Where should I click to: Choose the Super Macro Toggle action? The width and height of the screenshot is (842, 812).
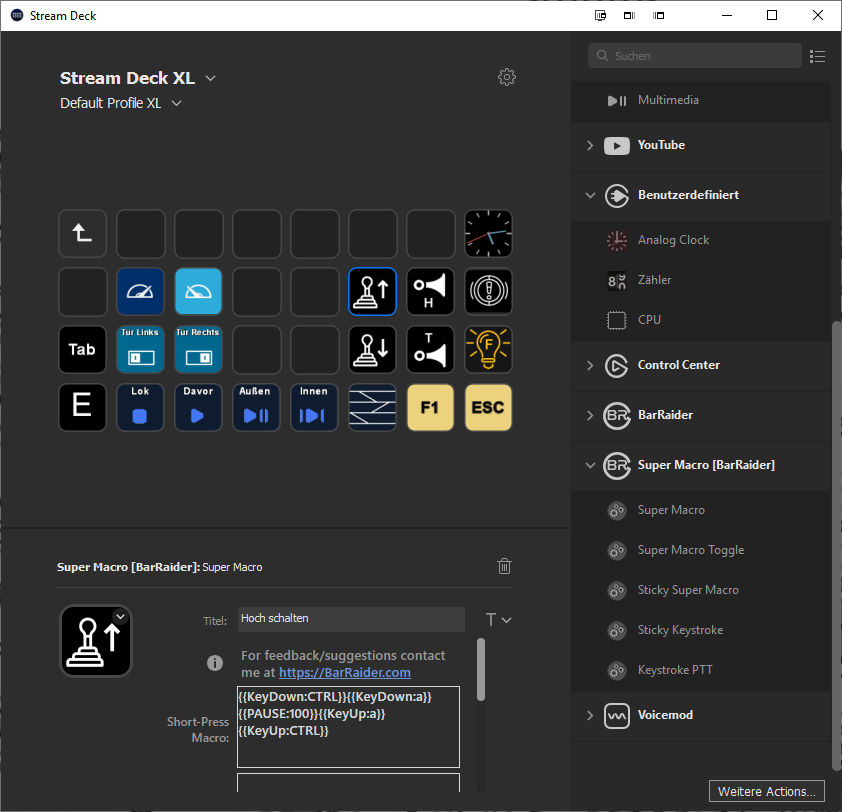(701, 550)
